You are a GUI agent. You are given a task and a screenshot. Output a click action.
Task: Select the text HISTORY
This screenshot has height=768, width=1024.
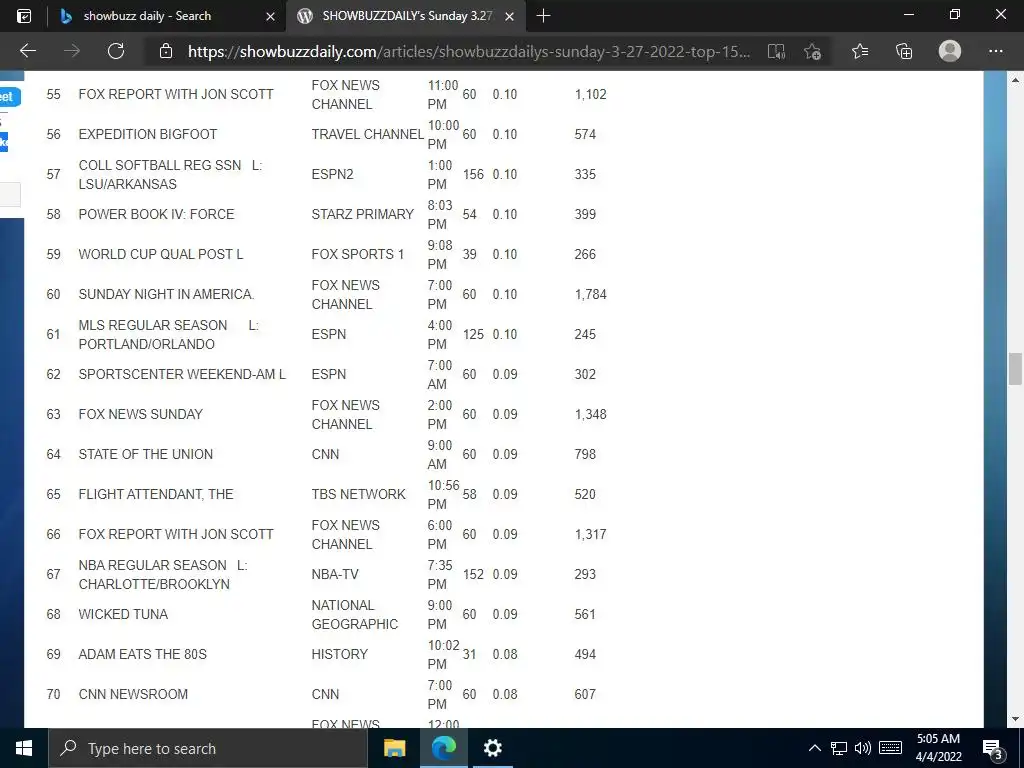[x=340, y=654]
